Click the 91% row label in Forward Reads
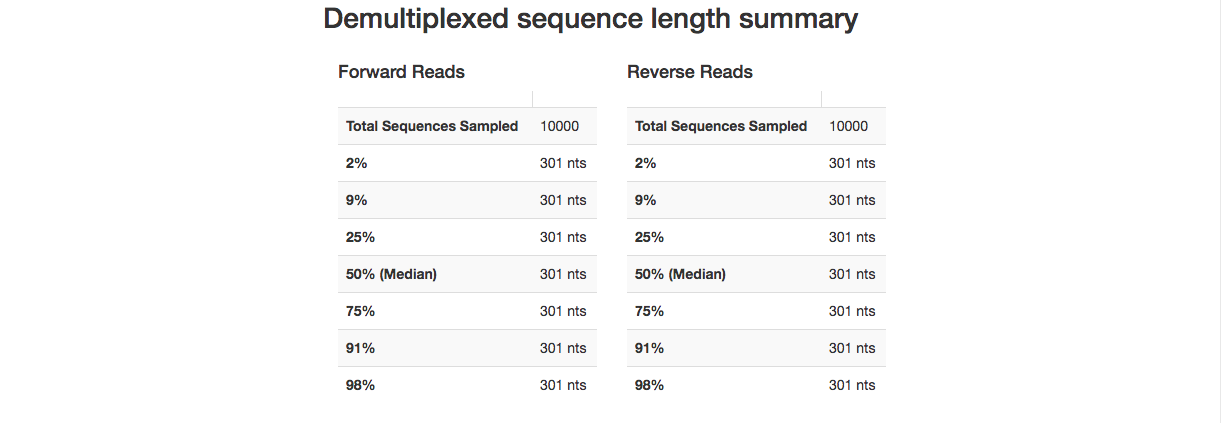Screen dimensions: 1221x427 pyautogui.click(x=360, y=348)
